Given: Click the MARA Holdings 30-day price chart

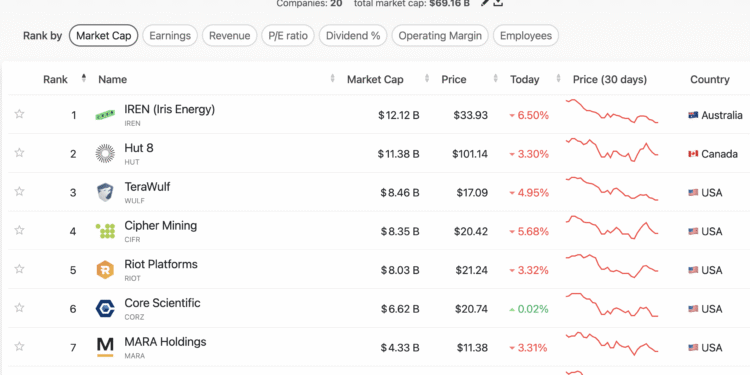Looking at the screenshot, I should coord(612,343).
